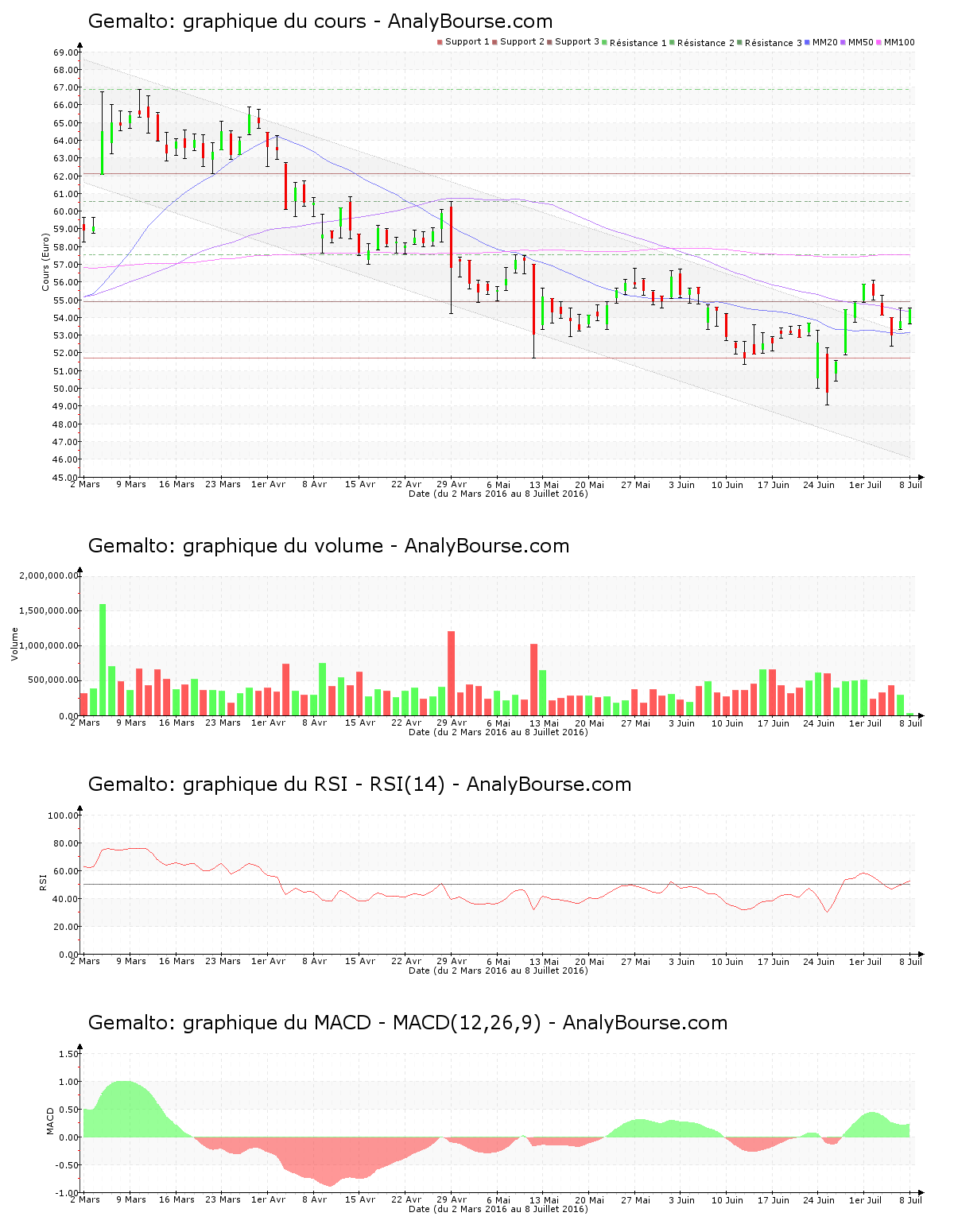Click the tall red volume bar at 13 Mai
Image resolution: width=954 pixels, height=1232 pixels.
coord(534,680)
